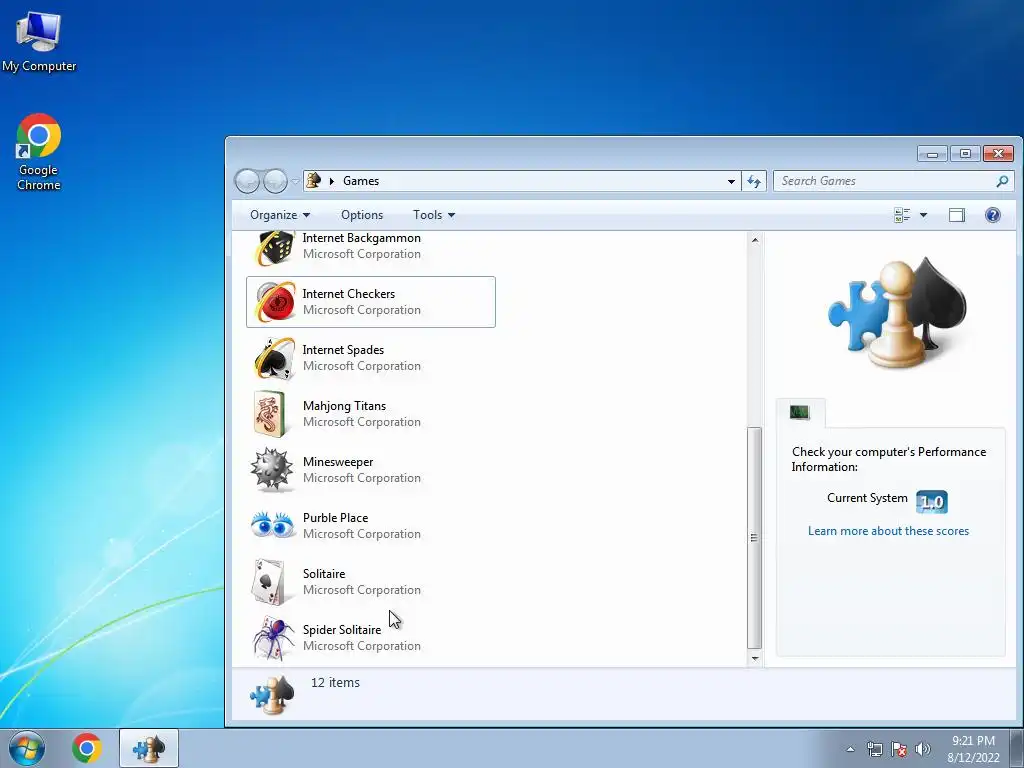Select the Google Chrome desktop shortcut

(x=39, y=152)
